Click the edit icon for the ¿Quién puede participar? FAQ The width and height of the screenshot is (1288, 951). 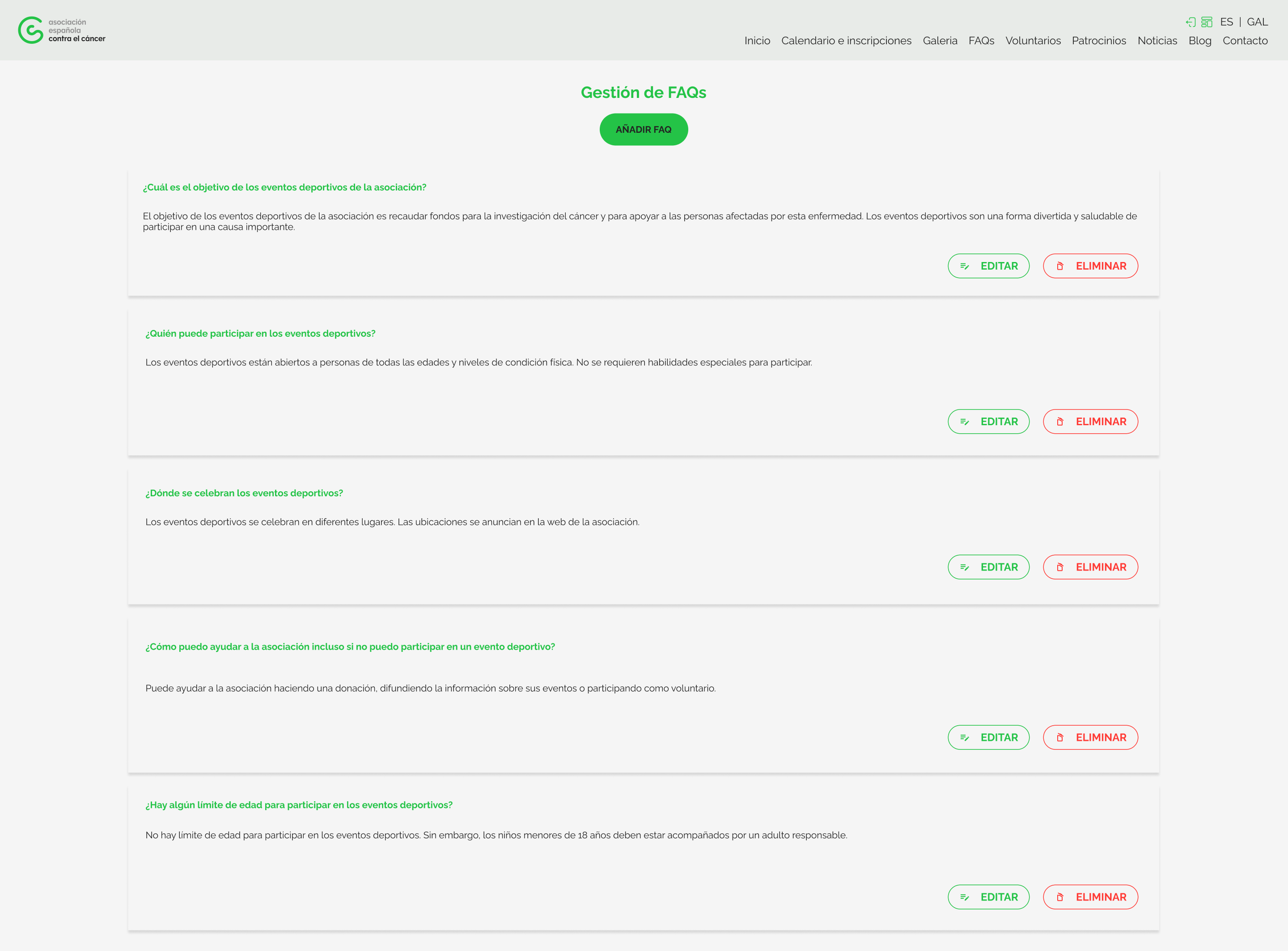(x=964, y=421)
